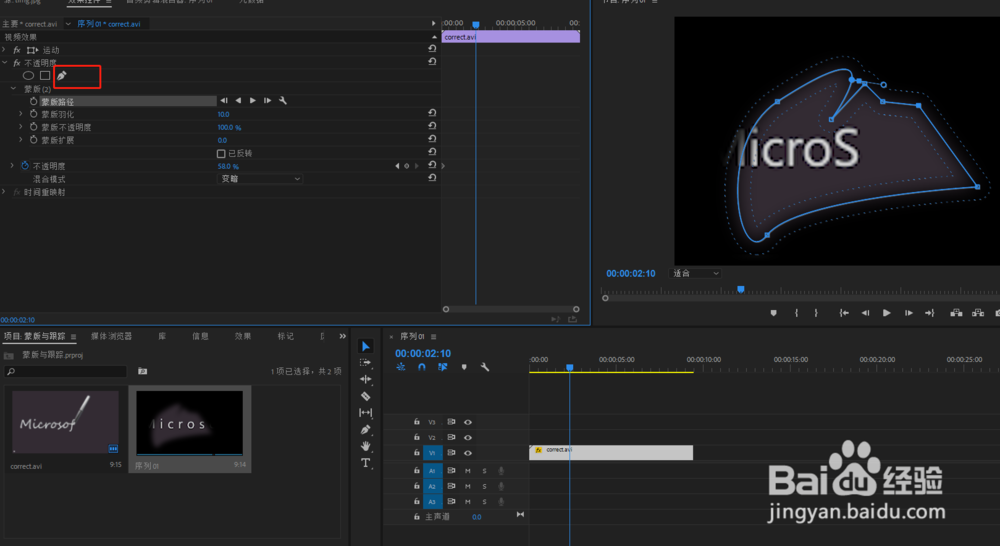The height and width of the screenshot is (546, 1000).
Task: Create a 4-point polygon rectangle mask
Action: (x=45, y=75)
